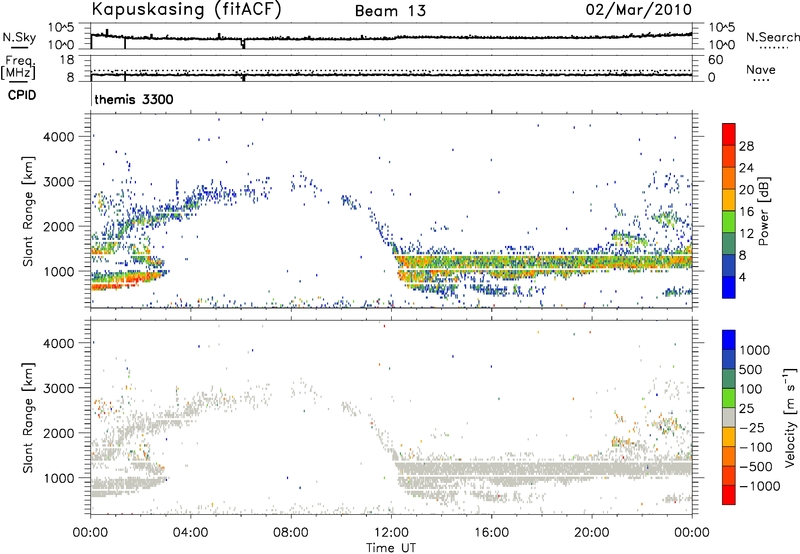800x554 pixels.
Task: Select the "Freq. [MHz]" axis label
Action: coord(18,67)
